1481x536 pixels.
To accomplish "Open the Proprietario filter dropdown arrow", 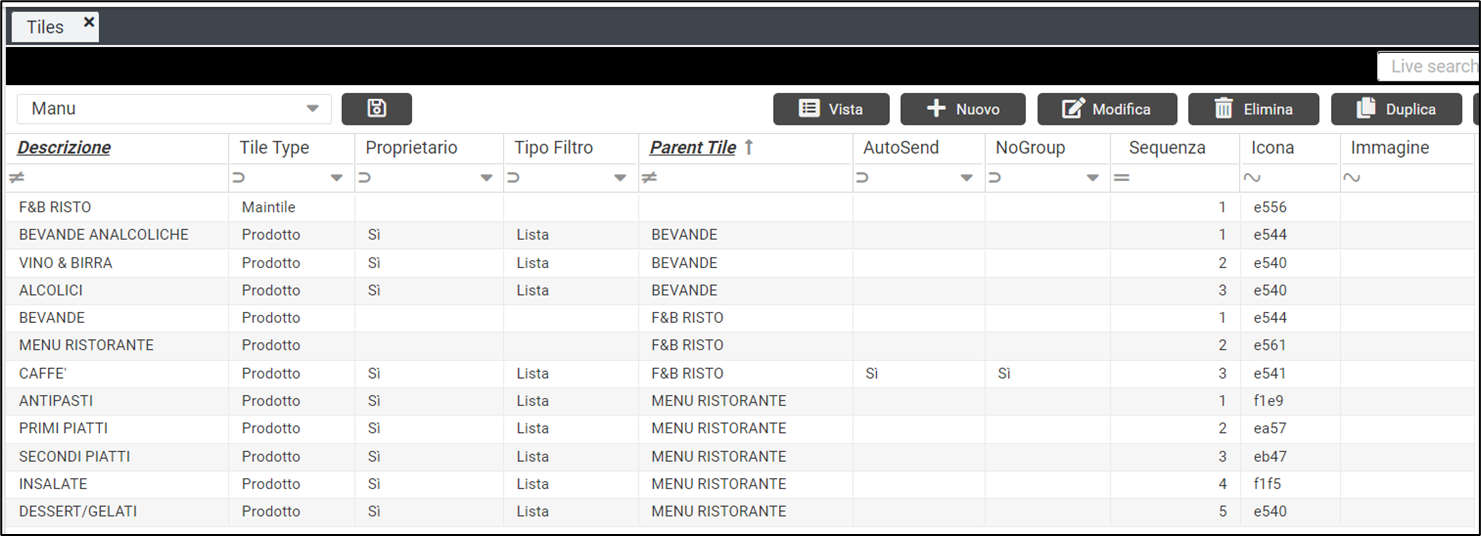I will [486, 179].
